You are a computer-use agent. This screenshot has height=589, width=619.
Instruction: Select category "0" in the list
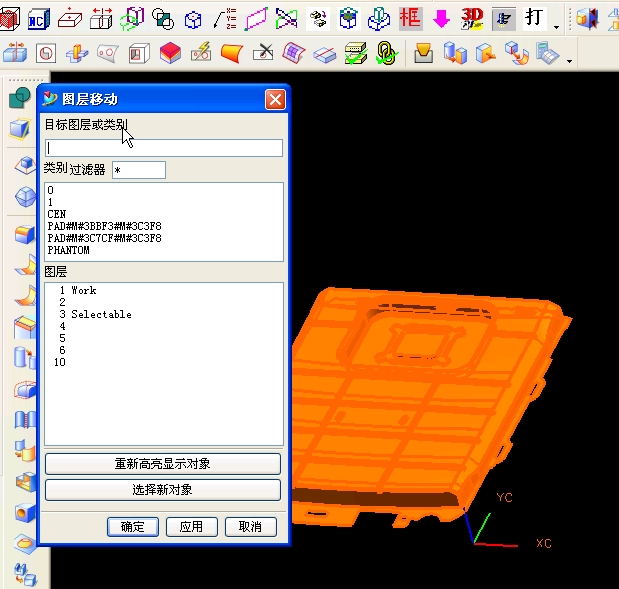click(164, 190)
